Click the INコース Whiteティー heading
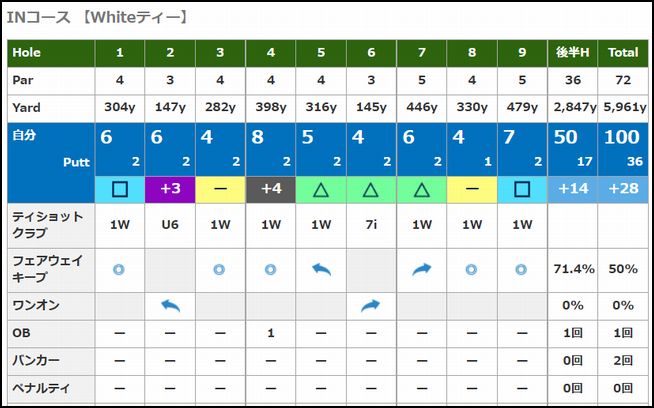654x408 pixels. [96, 17]
